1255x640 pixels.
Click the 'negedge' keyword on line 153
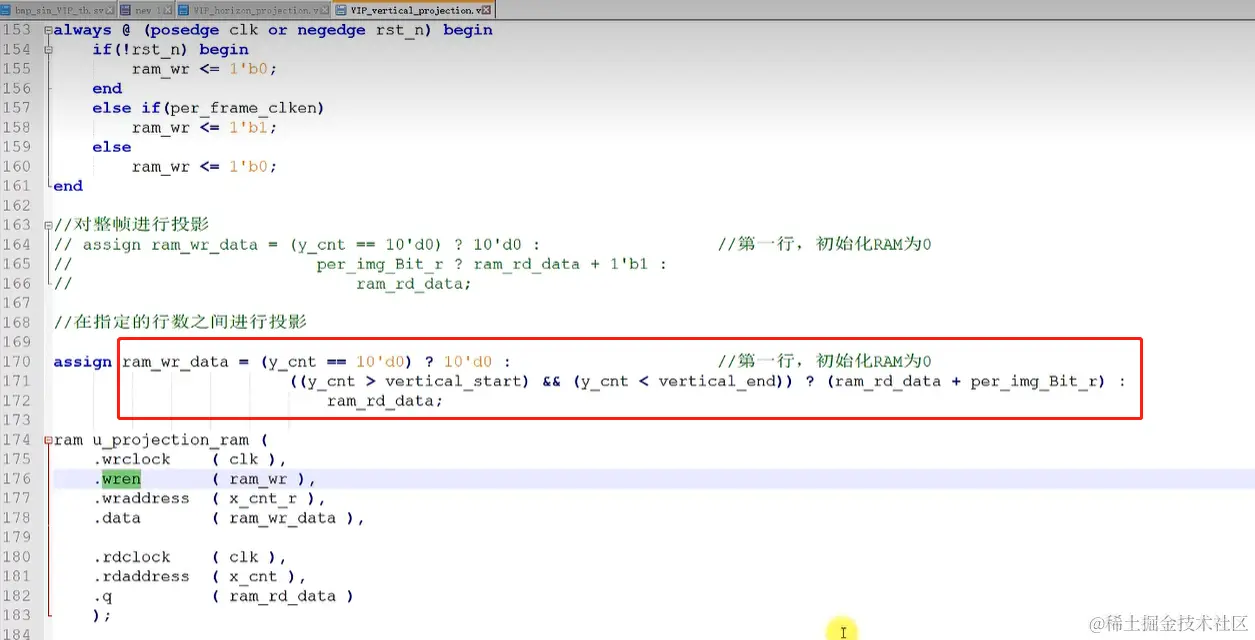tap(331, 30)
